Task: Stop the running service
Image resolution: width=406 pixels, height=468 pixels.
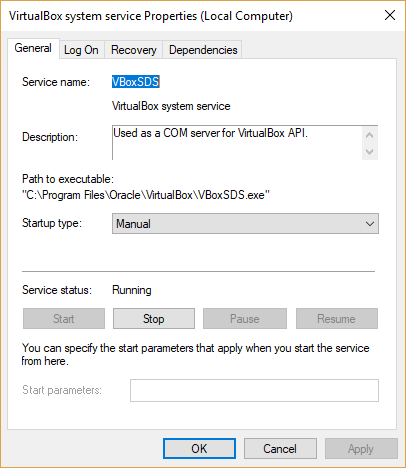Action: pyautogui.click(x=154, y=319)
